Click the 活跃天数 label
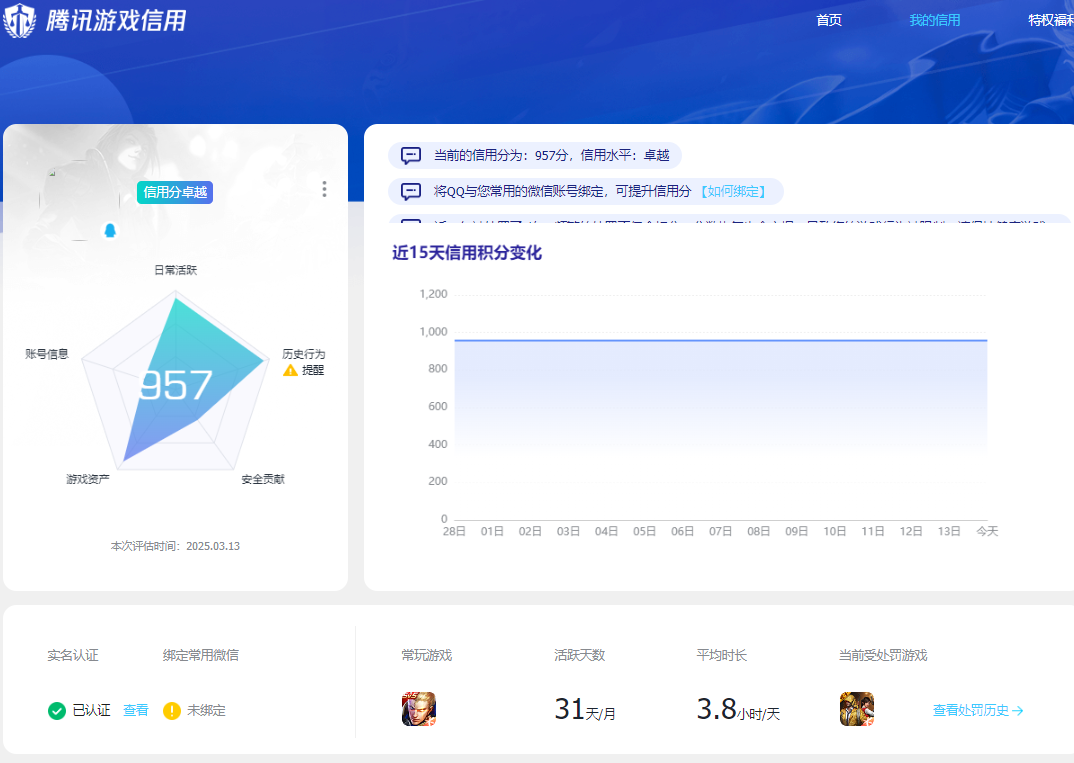The image size is (1074, 763). pos(579,655)
